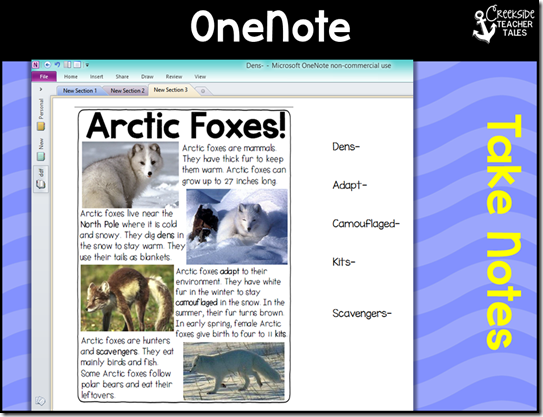Click the Adapt- note line
Viewport: 543px width, 417px height.
[349, 185]
